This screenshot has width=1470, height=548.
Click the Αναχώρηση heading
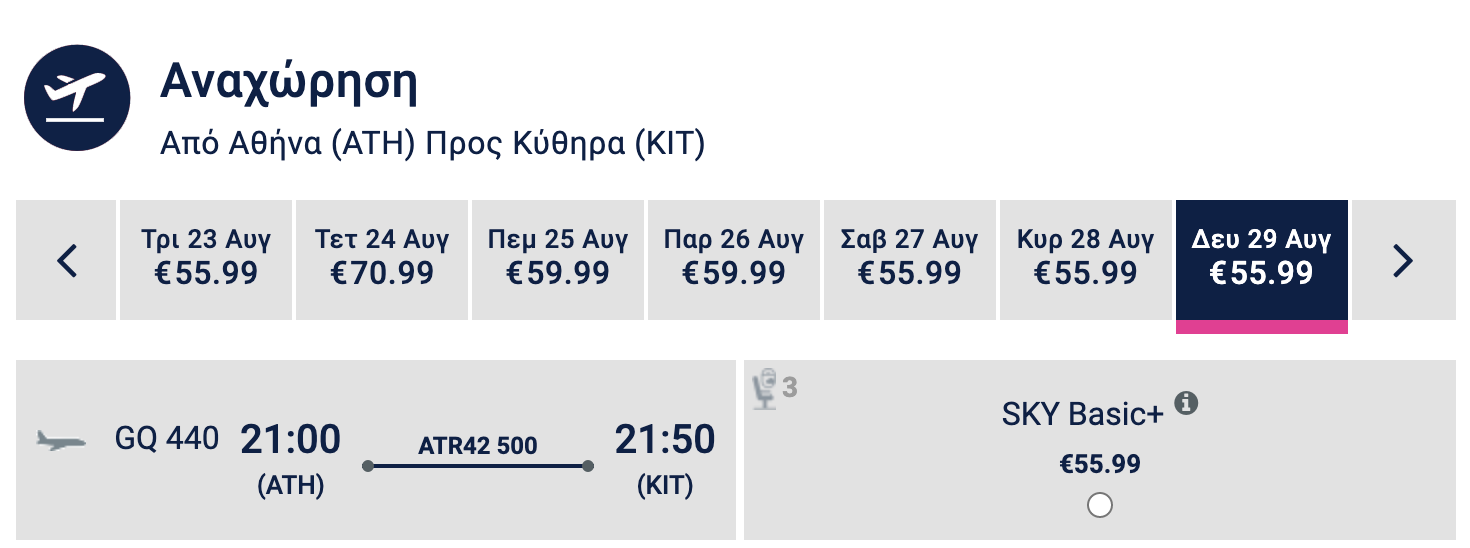tap(288, 84)
